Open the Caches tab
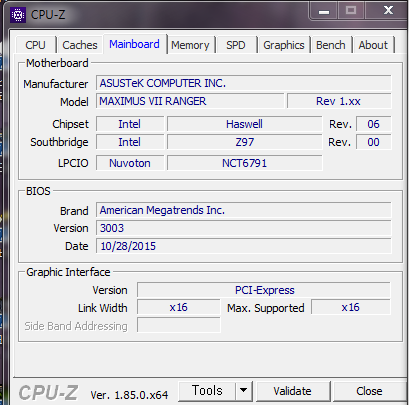Screen dimensions: 409x405 [80, 45]
